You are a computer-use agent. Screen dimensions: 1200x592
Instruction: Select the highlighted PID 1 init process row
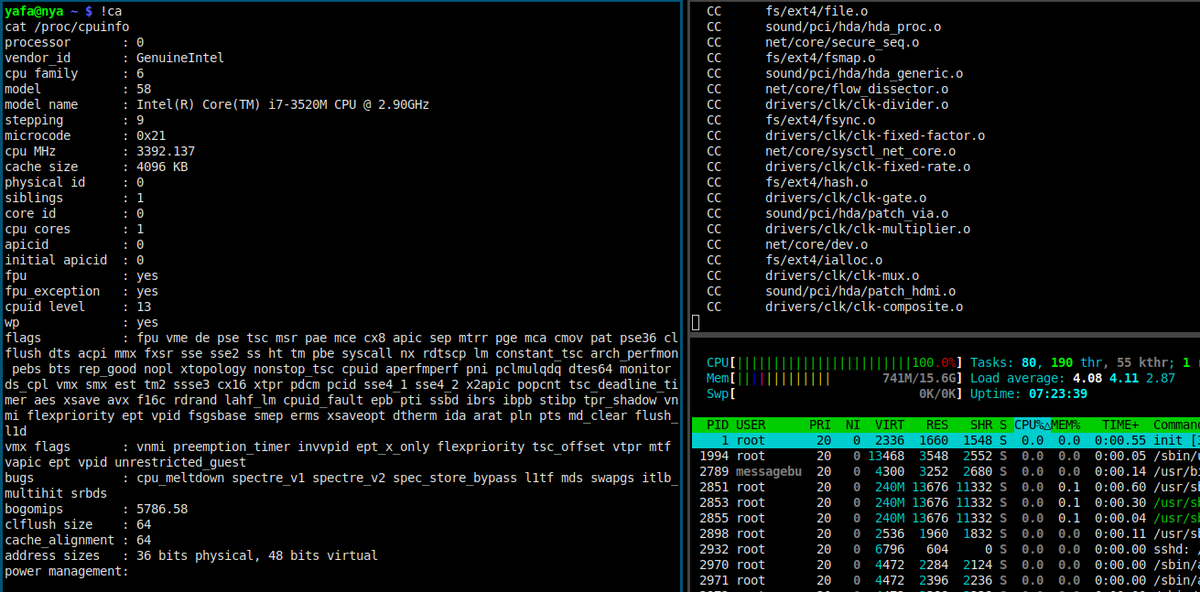click(945, 441)
